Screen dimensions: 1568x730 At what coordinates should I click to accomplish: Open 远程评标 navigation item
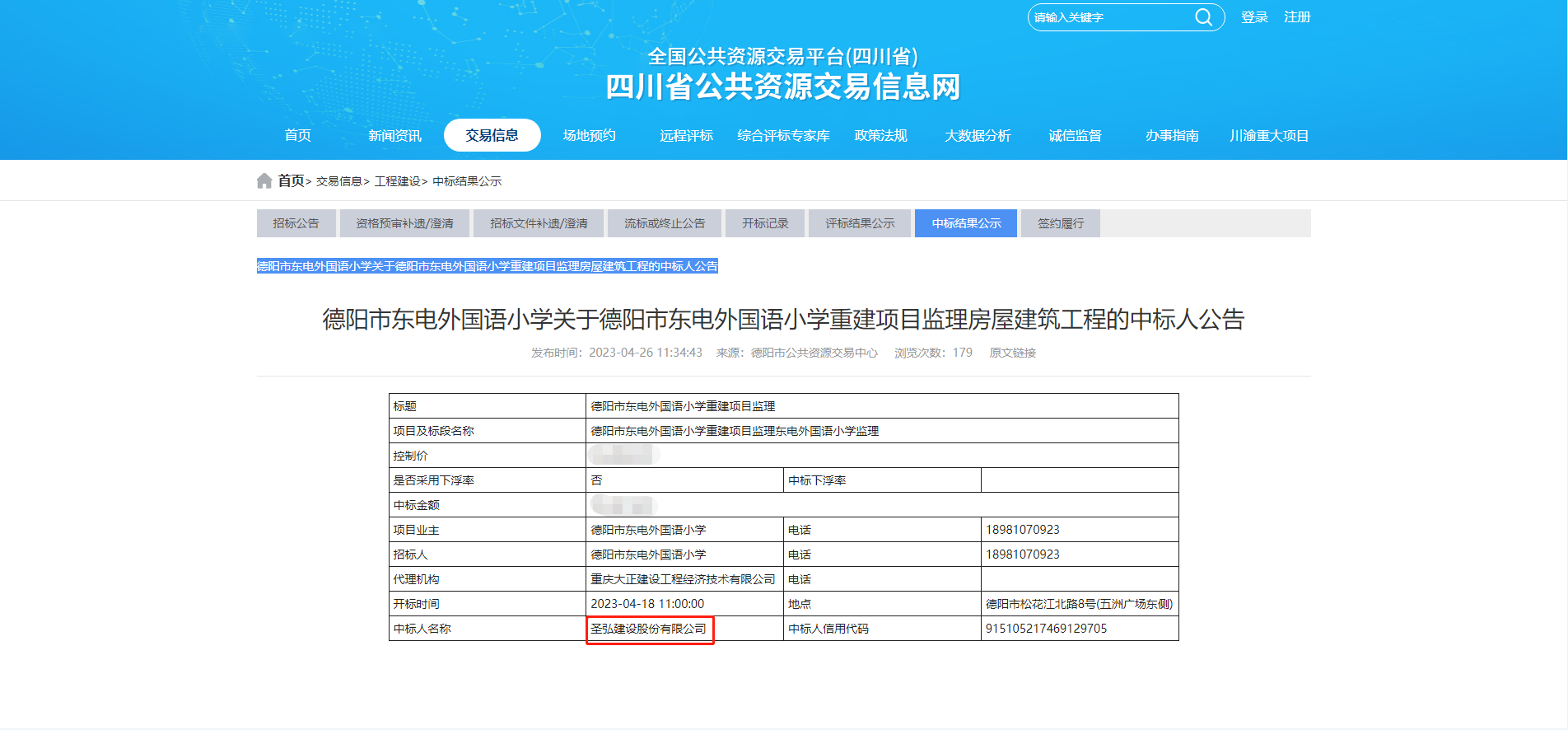(x=686, y=135)
